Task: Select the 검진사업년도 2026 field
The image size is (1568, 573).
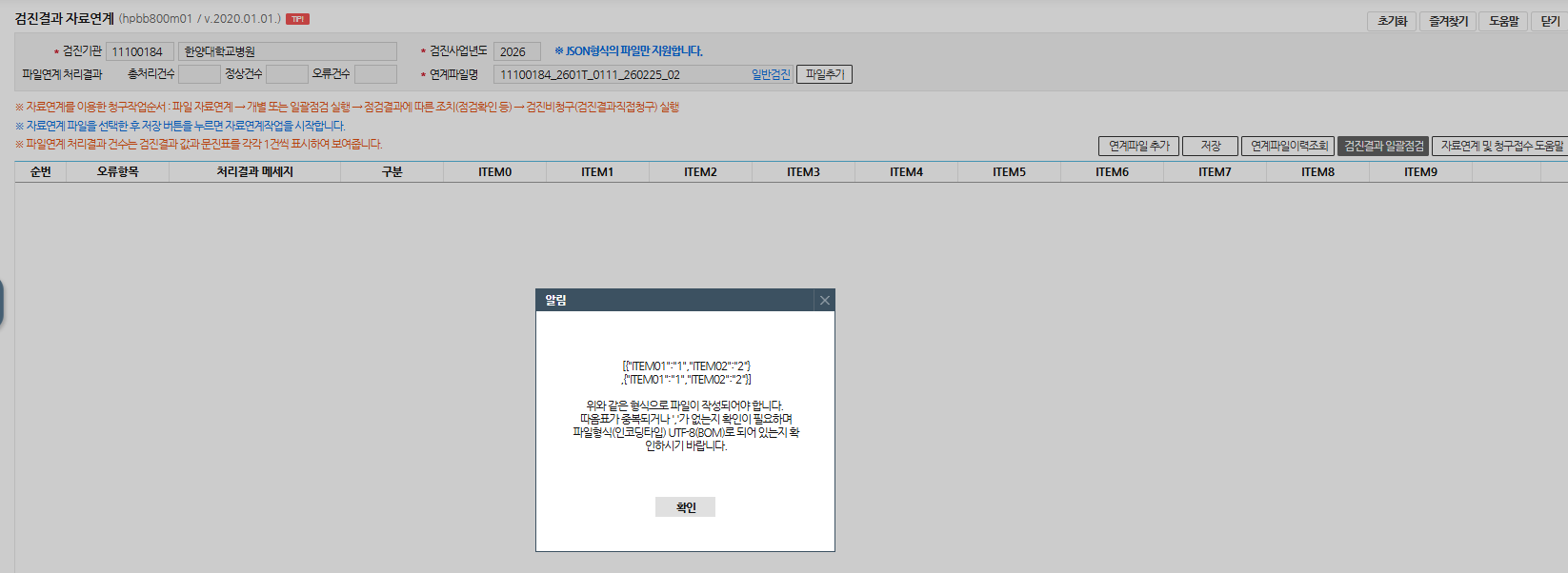Action: [517, 51]
